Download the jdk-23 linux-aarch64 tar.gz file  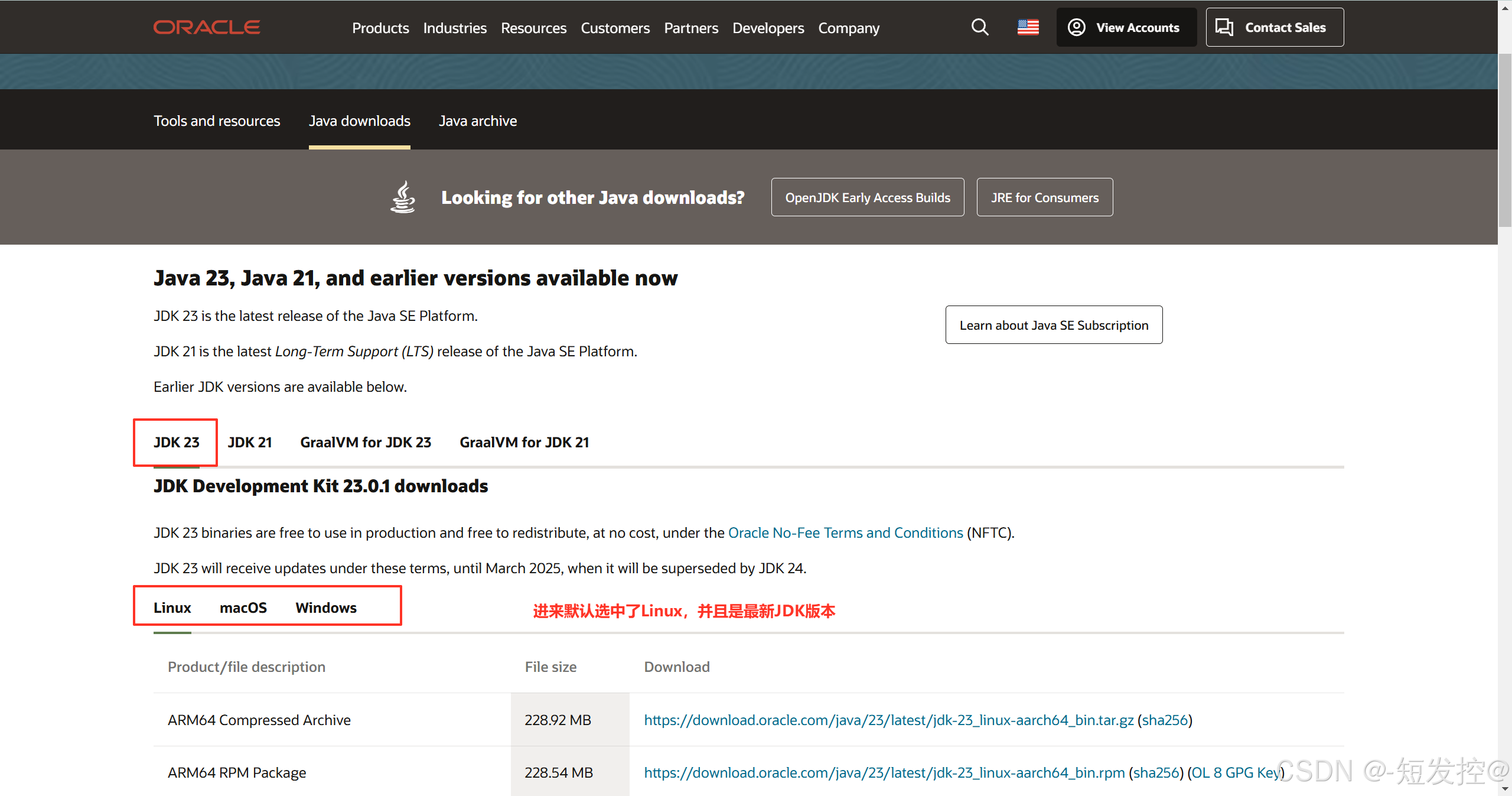point(888,720)
